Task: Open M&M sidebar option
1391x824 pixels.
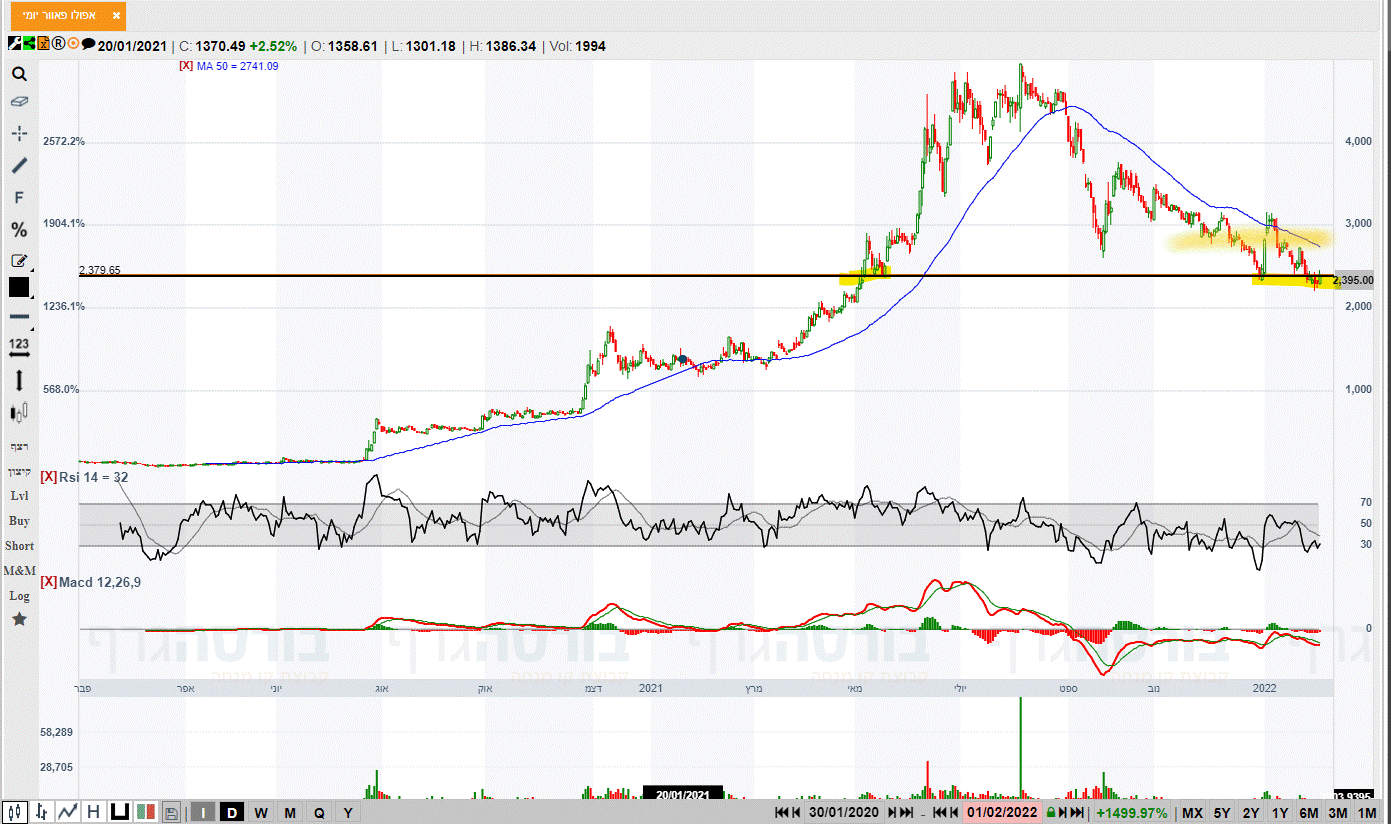Action: [19, 571]
